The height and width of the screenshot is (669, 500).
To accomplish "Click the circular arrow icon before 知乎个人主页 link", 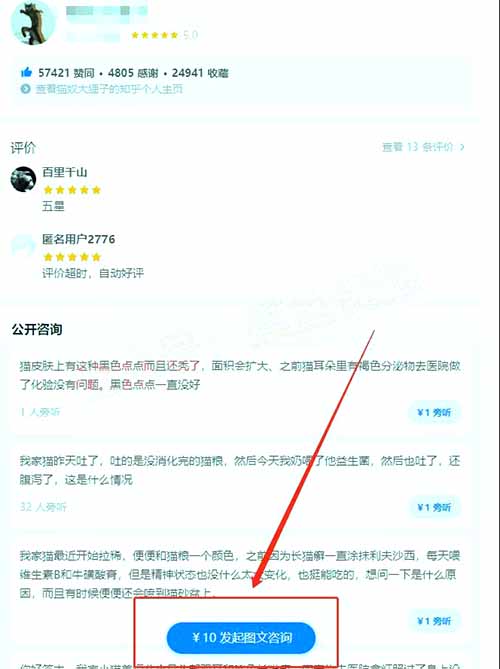I will click(26, 89).
